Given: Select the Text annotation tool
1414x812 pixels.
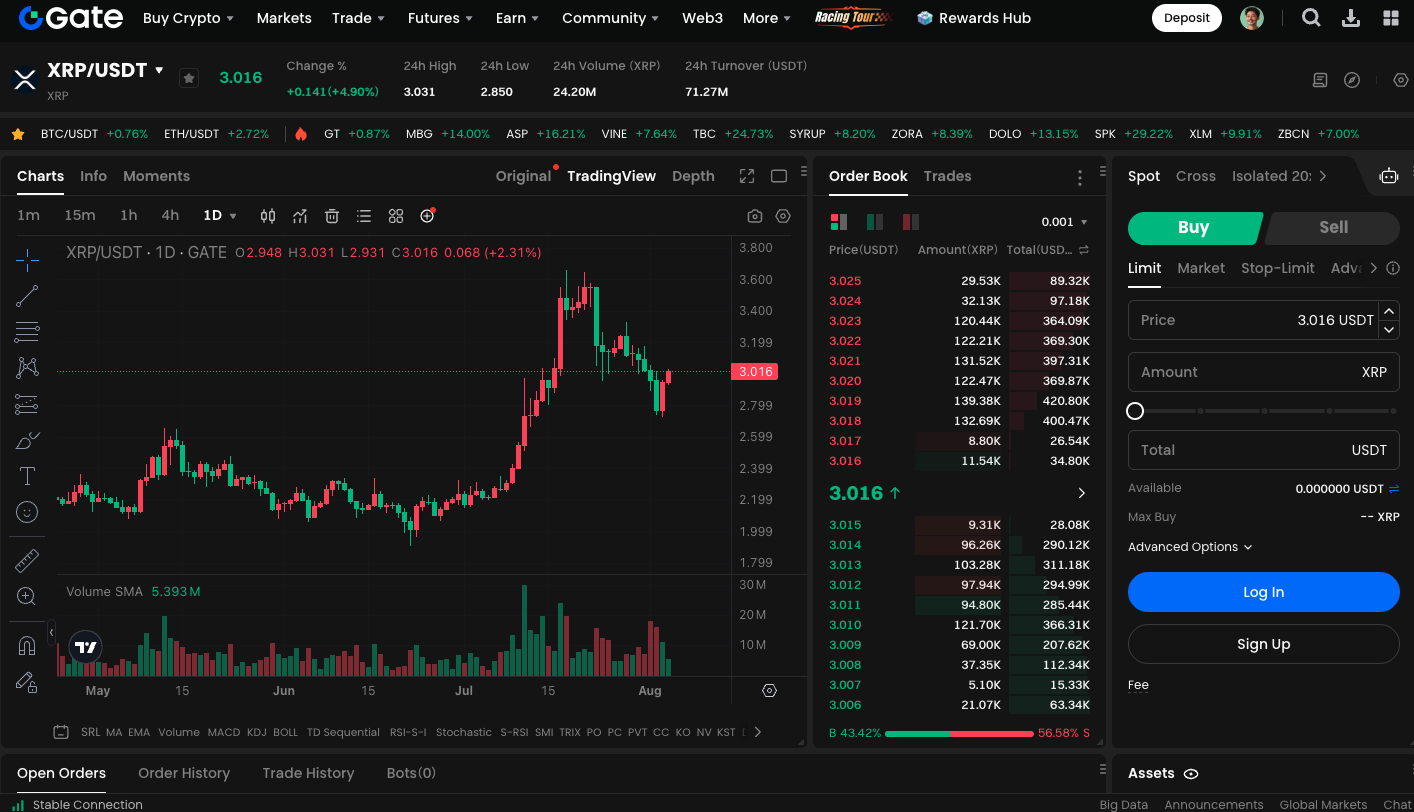Looking at the screenshot, I should (27, 476).
